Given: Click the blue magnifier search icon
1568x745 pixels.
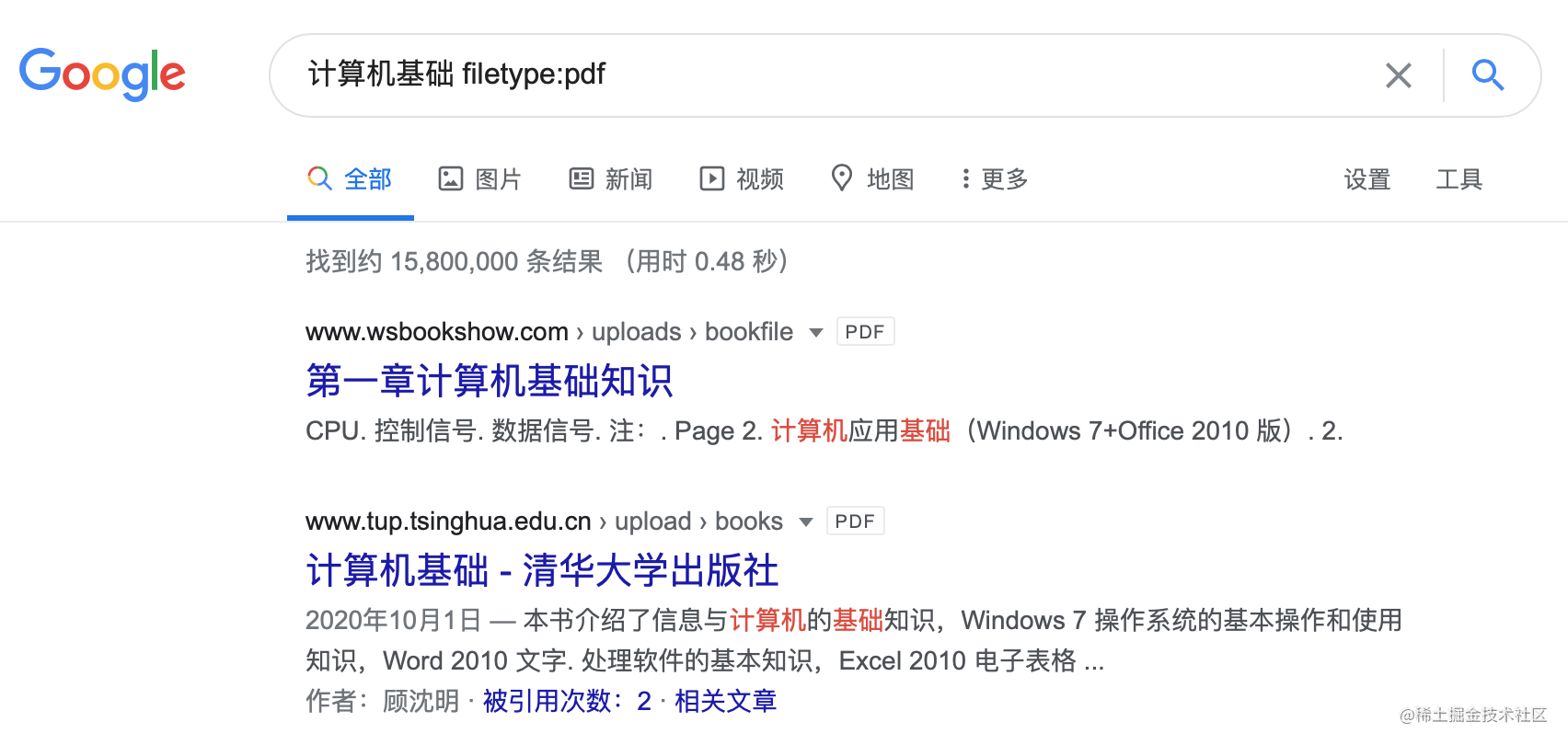Looking at the screenshot, I should pyautogui.click(x=1487, y=74).
